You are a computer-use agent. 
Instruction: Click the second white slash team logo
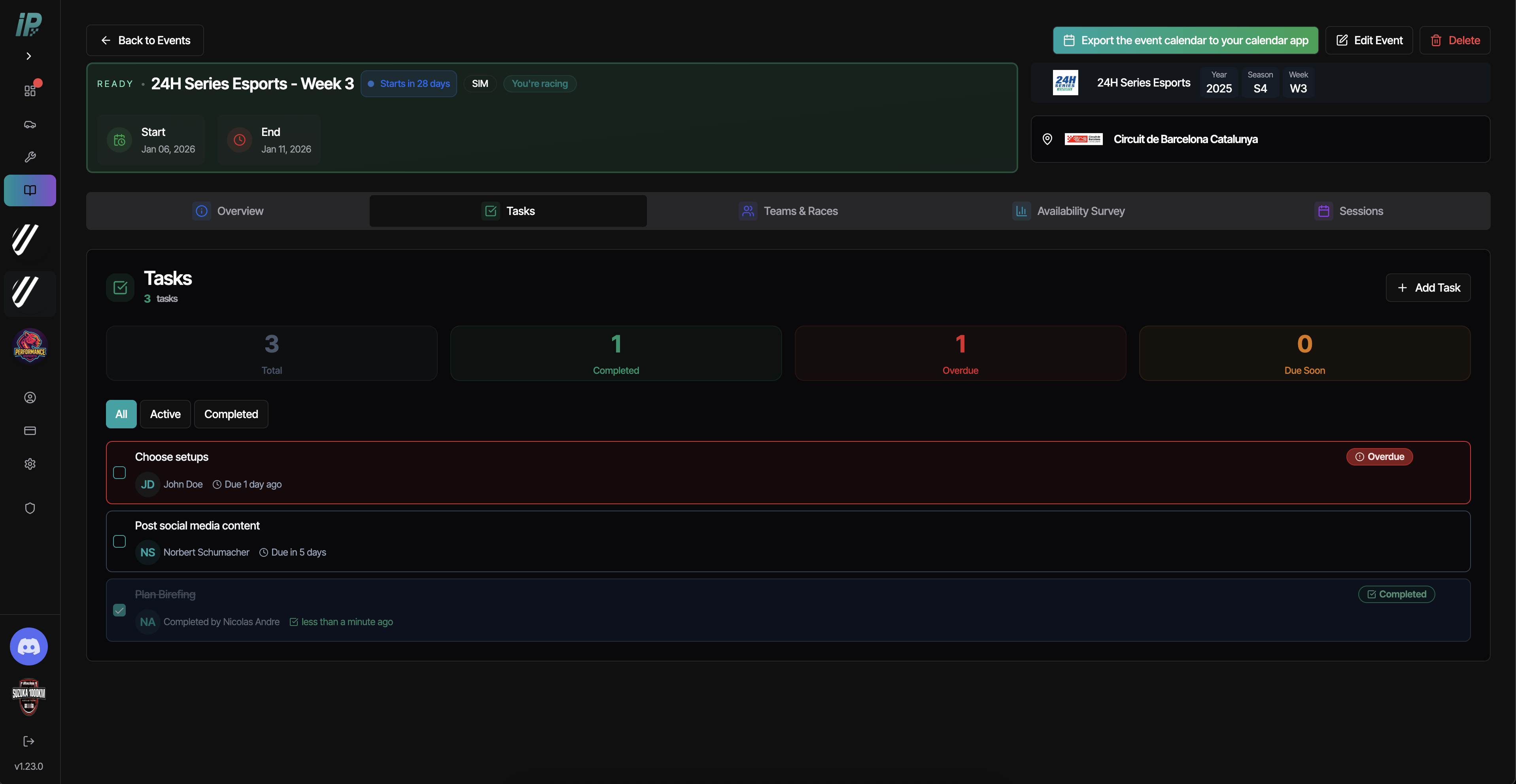[x=26, y=292]
